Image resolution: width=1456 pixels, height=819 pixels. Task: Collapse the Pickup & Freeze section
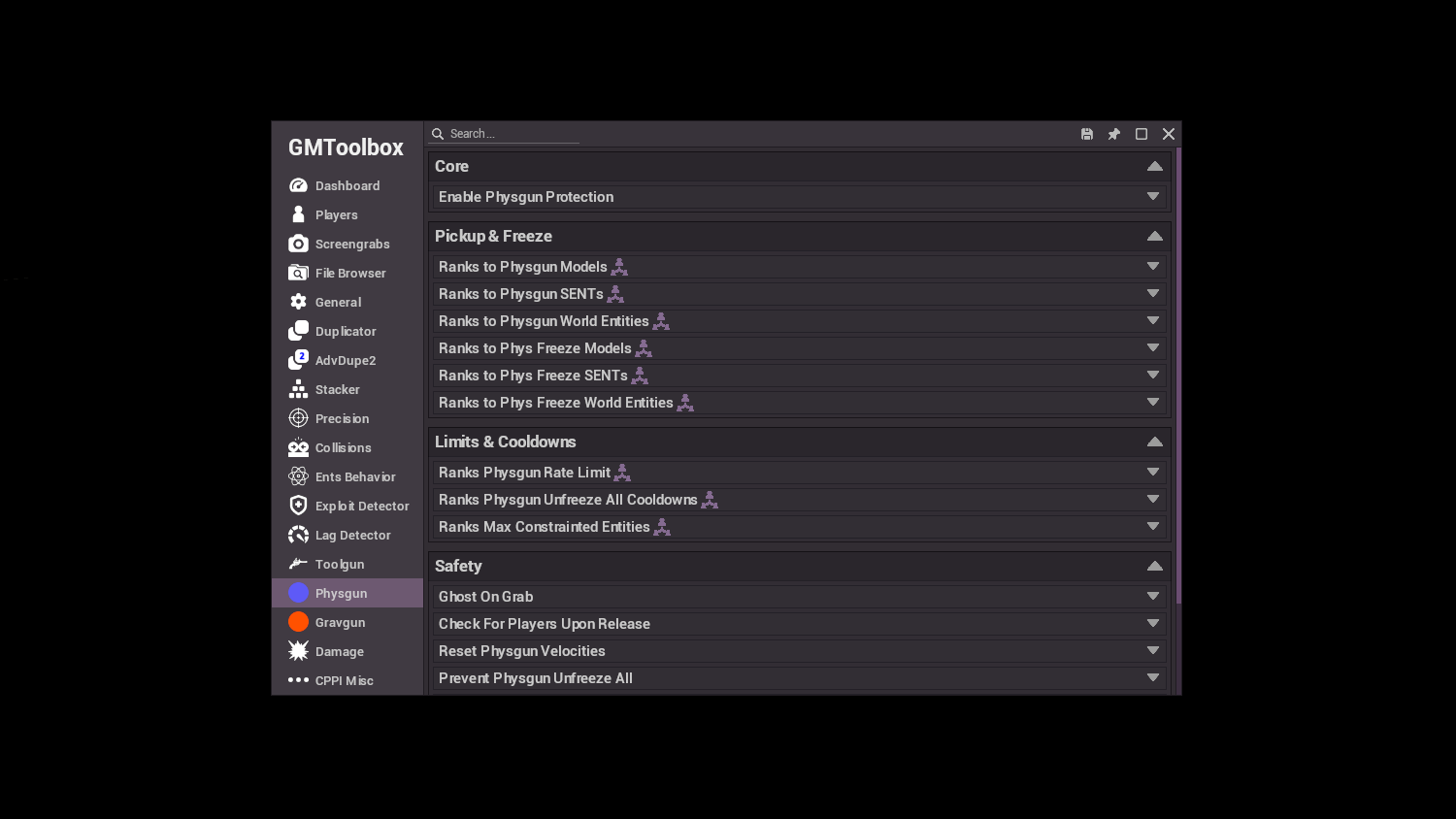[1155, 236]
